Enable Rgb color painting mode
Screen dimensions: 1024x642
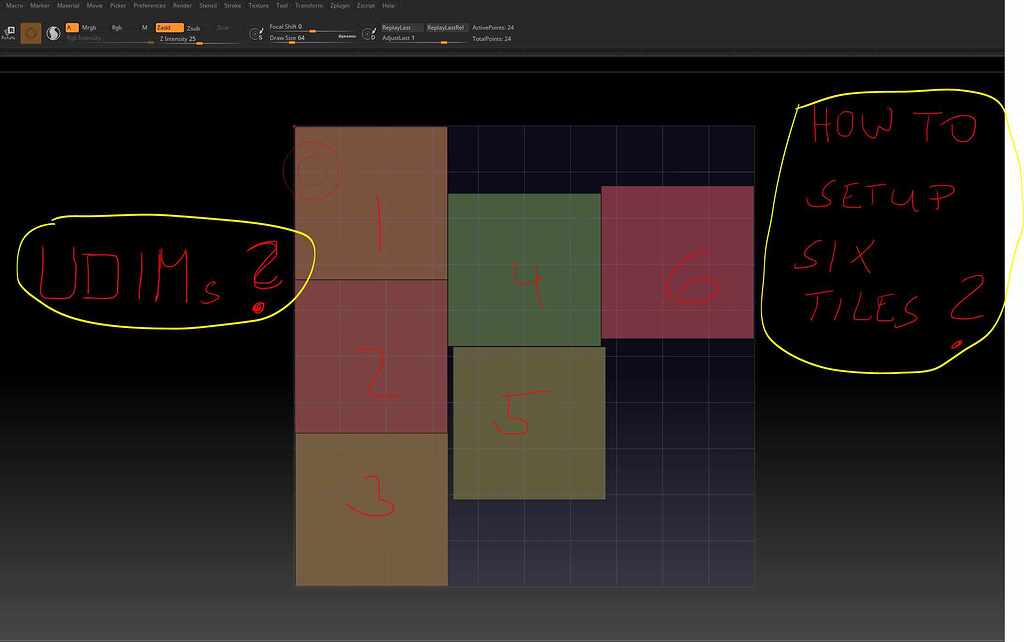[117, 27]
